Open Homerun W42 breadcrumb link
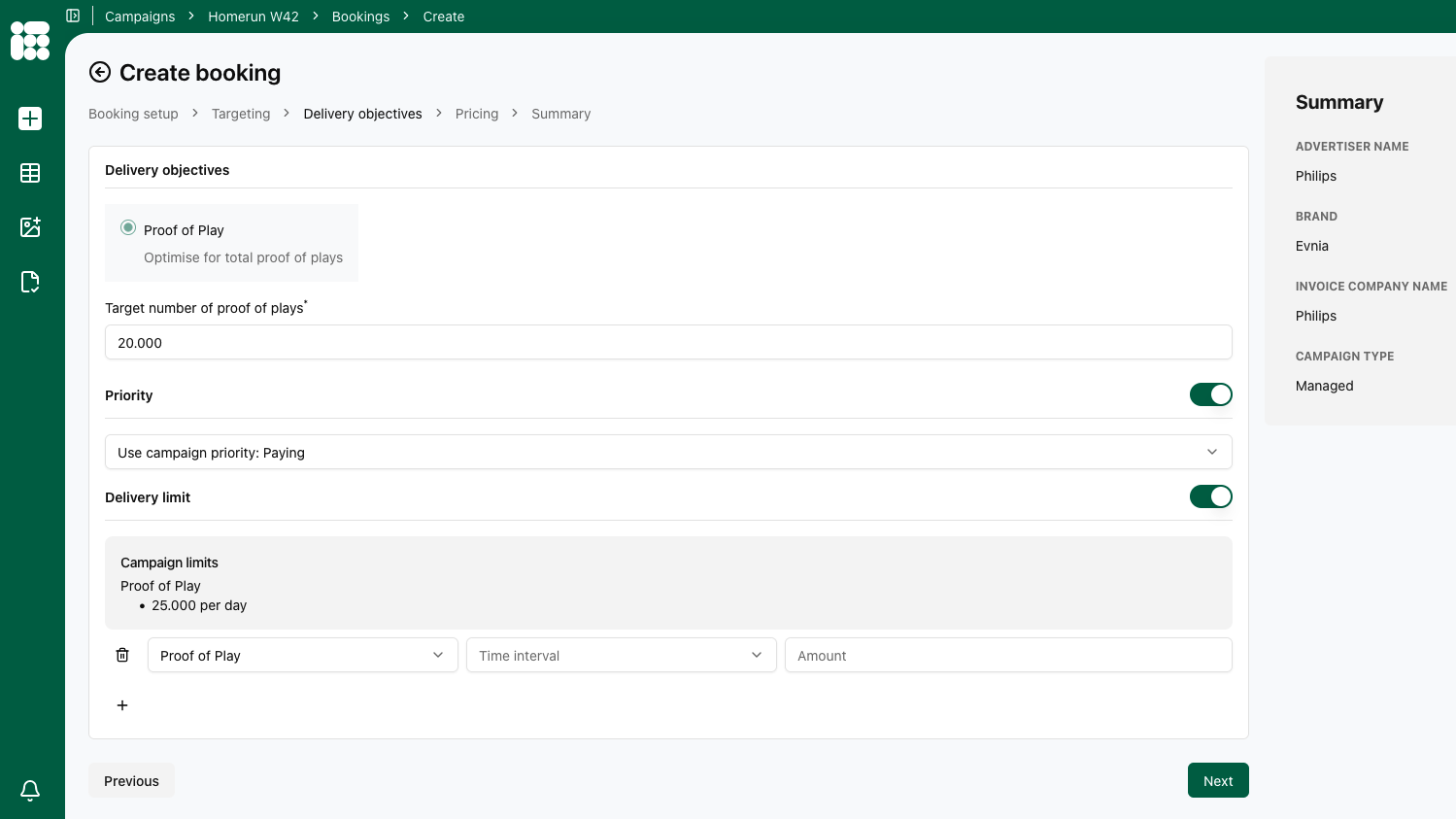The image size is (1456, 819). click(x=254, y=17)
